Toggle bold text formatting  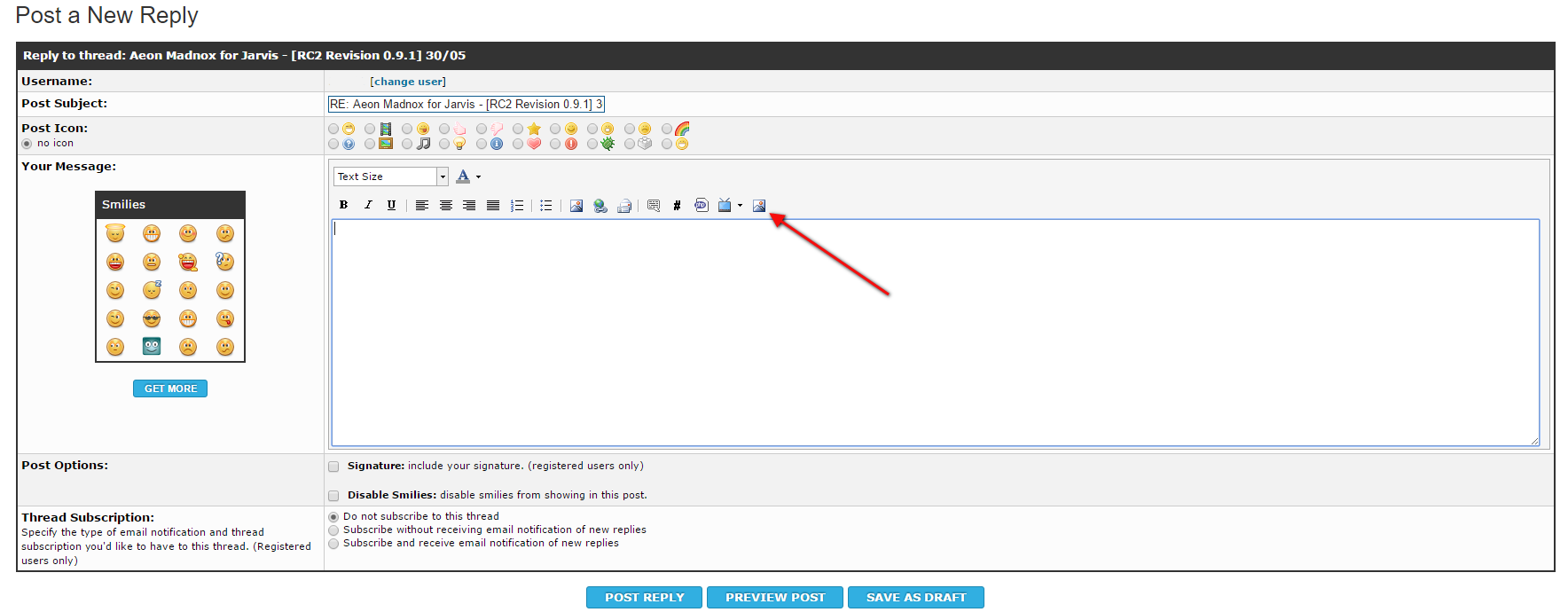344,205
